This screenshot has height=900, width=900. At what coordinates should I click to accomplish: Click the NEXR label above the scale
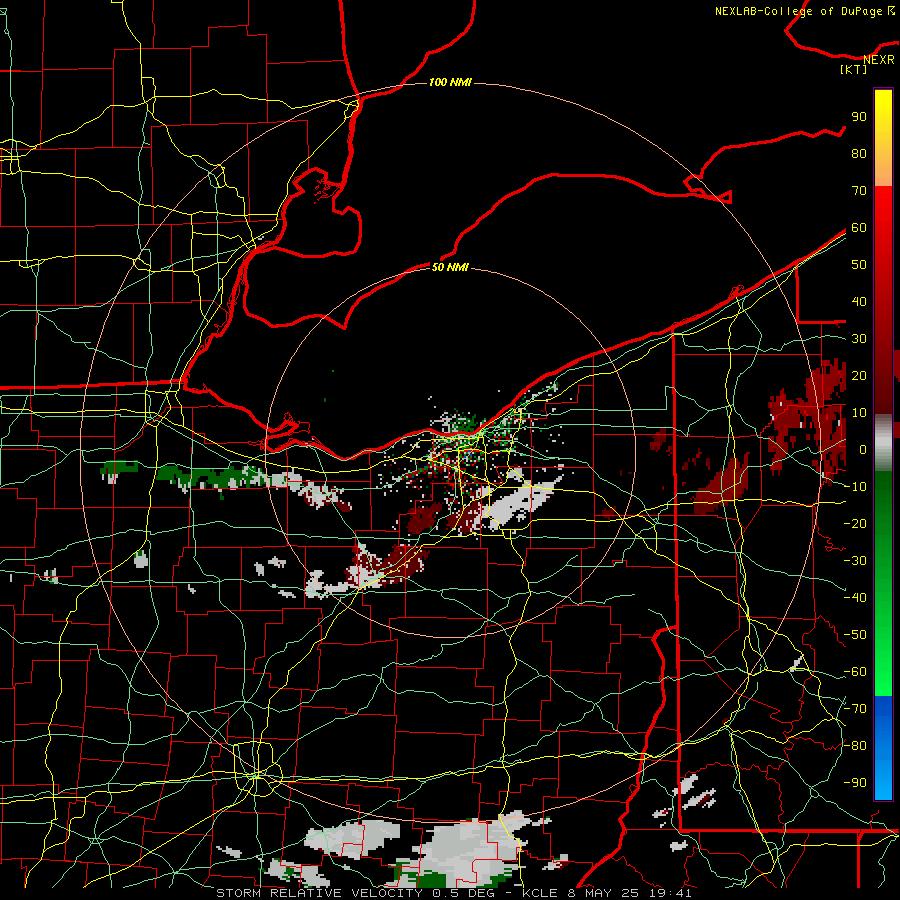pos(879,60)
